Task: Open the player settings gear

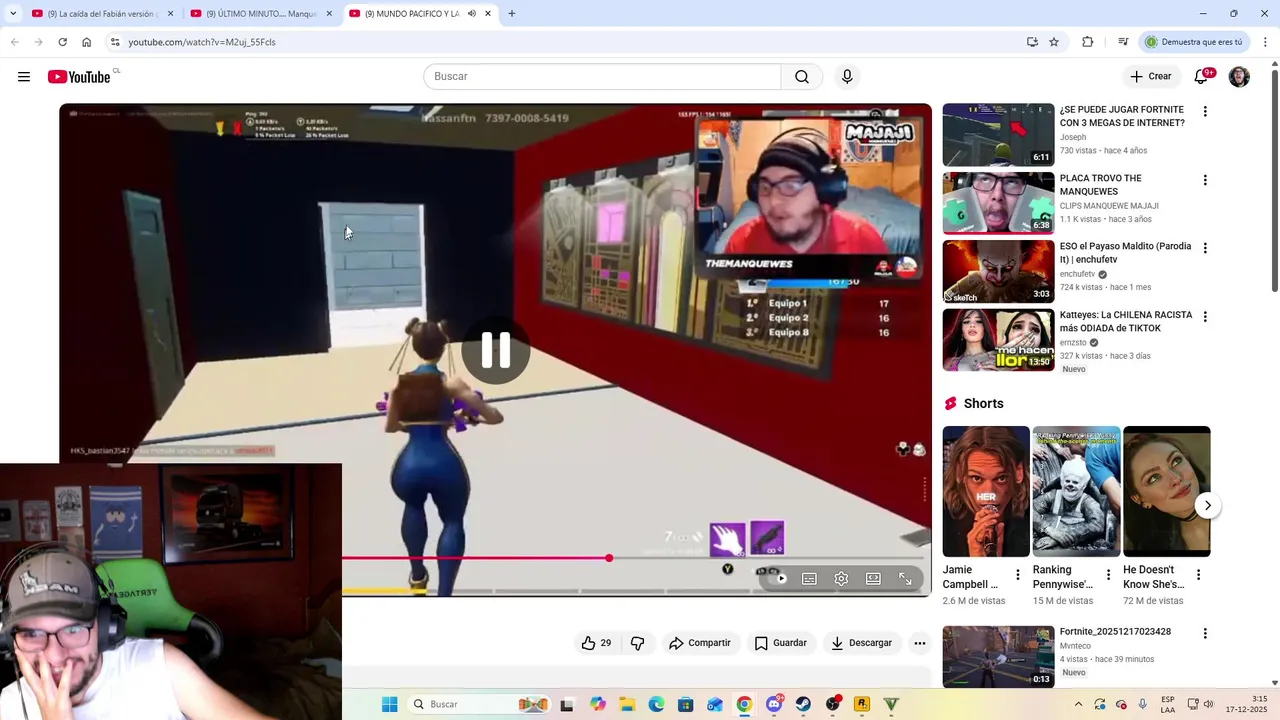Action: [841, 578]
